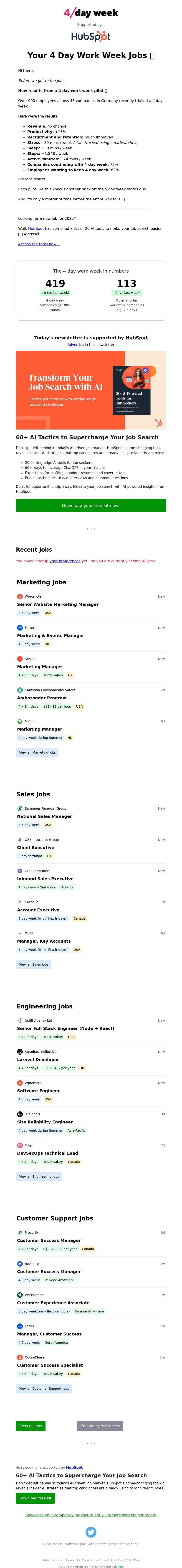
Task: Open the 'Access the tools now...' link
Action: [39, 243]
